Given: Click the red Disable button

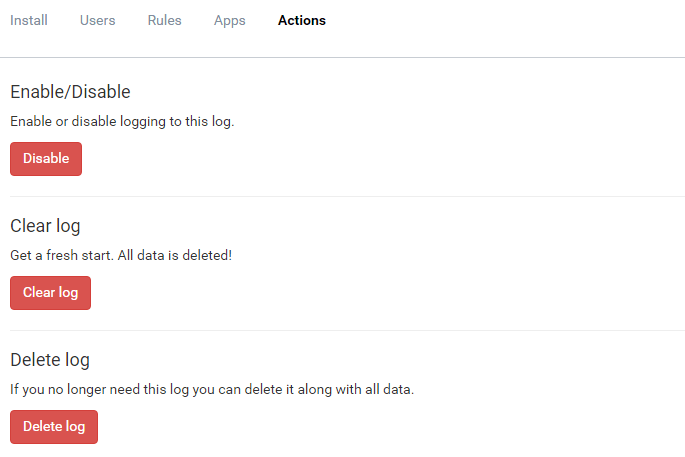Looking at the screenshot, I should [46, 159].
